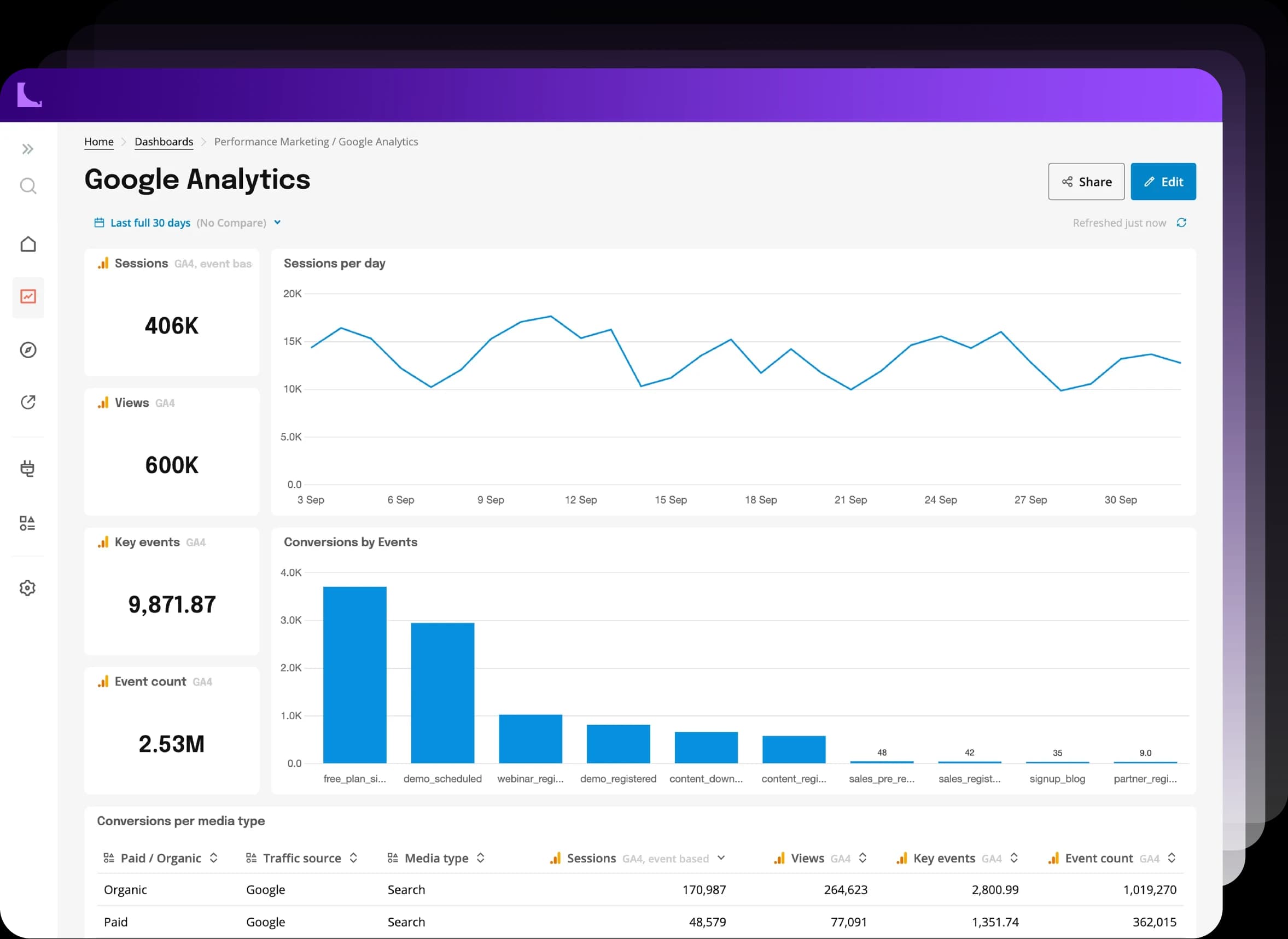The width and height of the screenshot is (1288, 939).
Task: Open Dashboards chart icon in sidebar
Action: tap(28, 297)
